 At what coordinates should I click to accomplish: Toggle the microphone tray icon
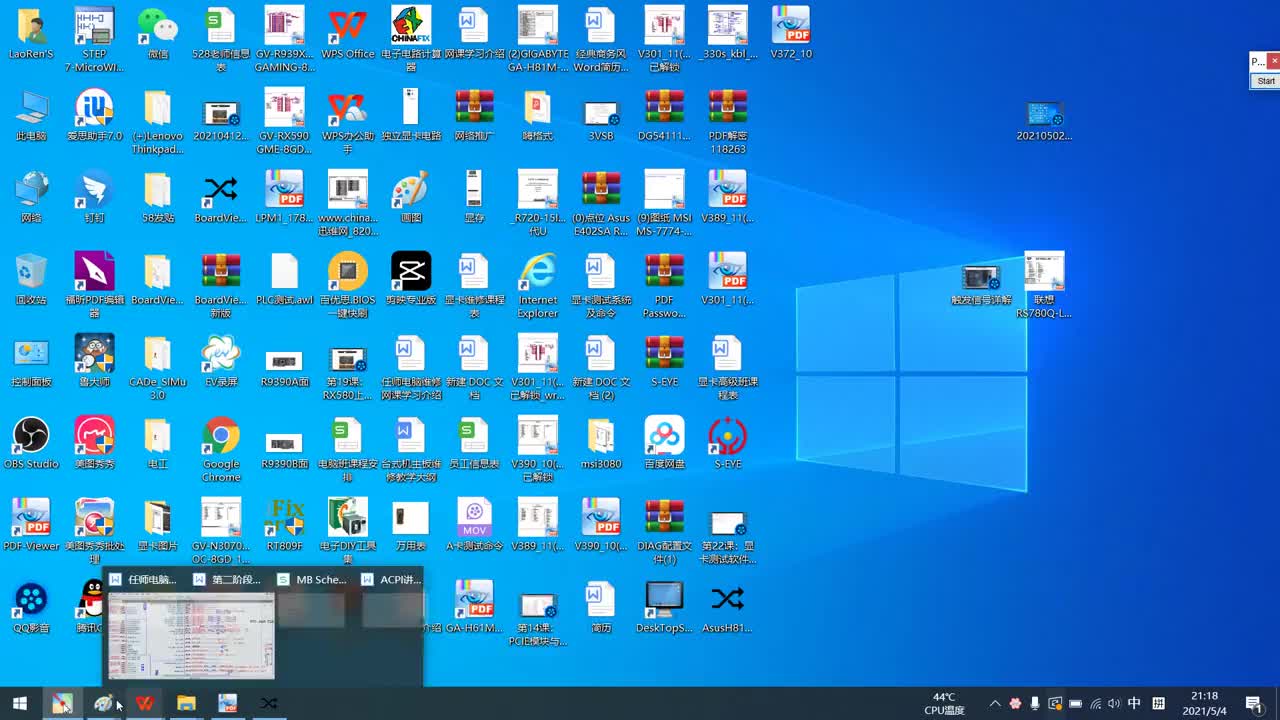click(1035, 704)
